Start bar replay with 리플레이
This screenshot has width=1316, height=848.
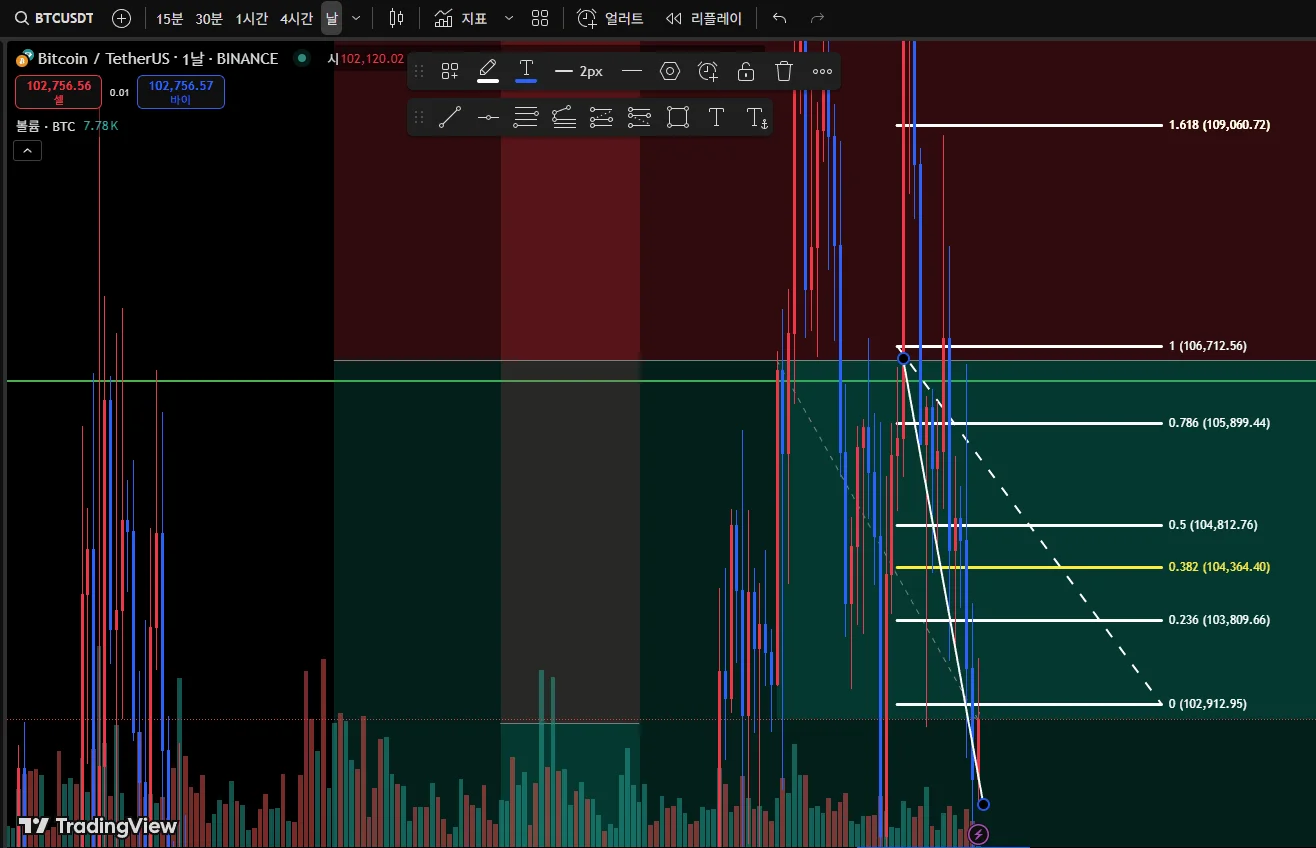[704, 18]
